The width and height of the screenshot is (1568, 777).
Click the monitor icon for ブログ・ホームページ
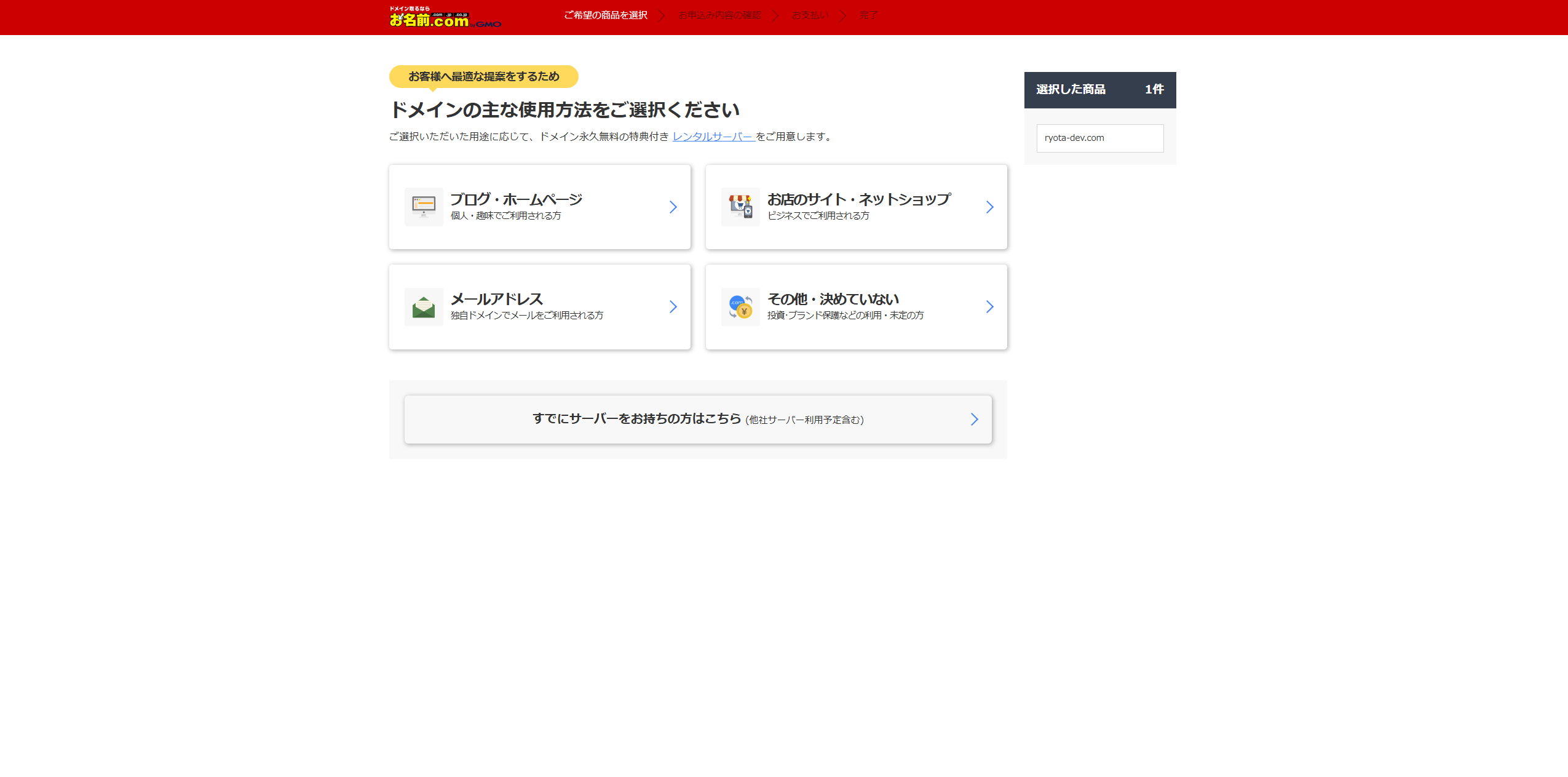coord(424,207)
